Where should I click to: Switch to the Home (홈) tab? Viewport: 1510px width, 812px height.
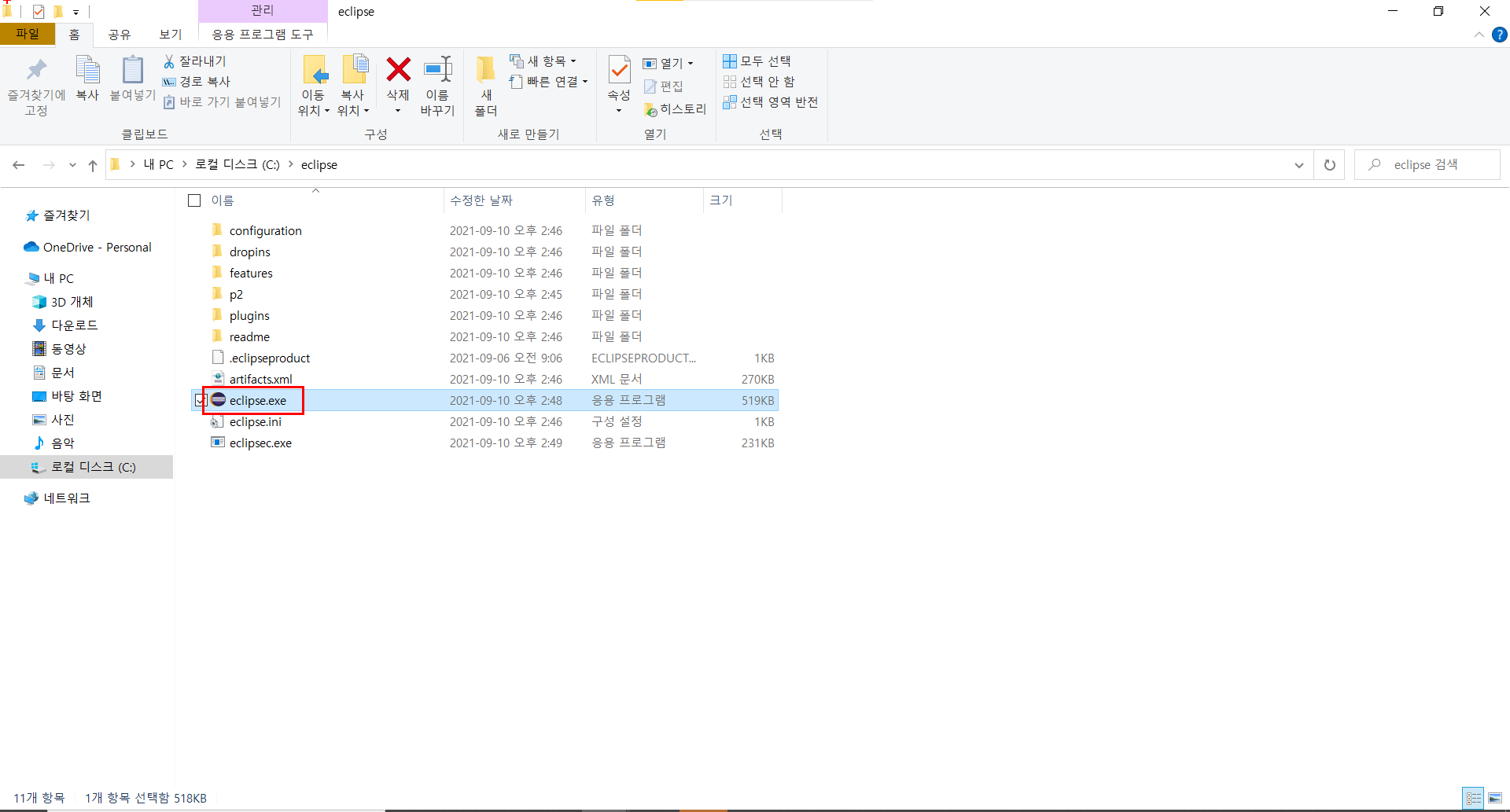[x=74, y=35]
